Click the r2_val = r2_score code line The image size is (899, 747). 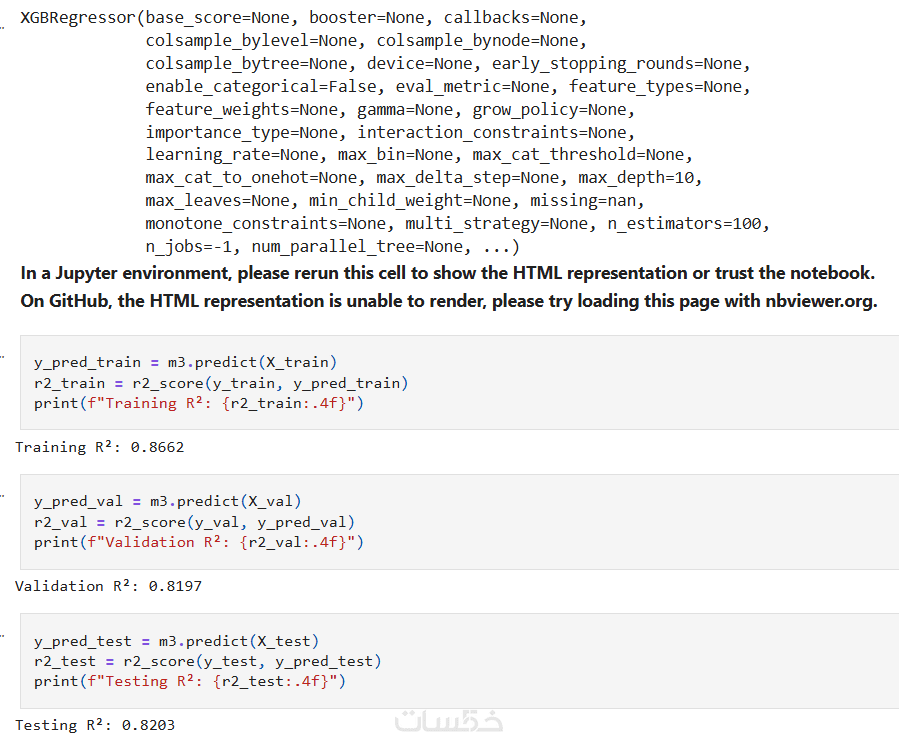tap(194, 522)
